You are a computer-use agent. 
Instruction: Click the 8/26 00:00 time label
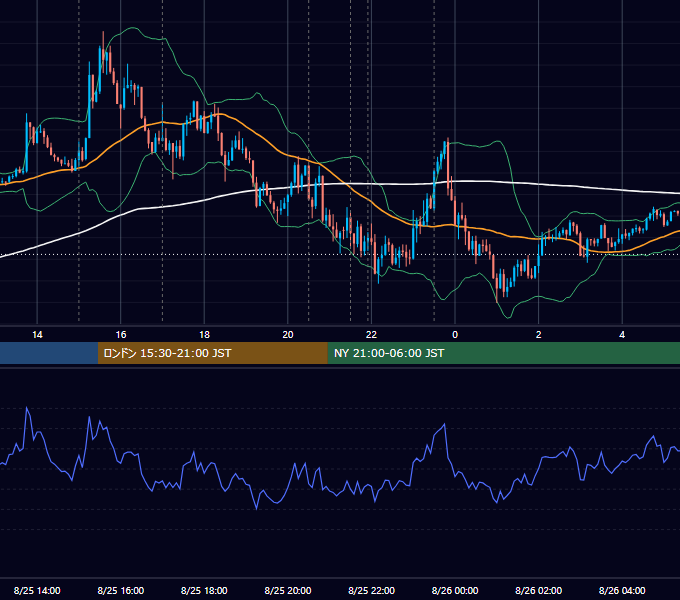(x=455, y=590)
